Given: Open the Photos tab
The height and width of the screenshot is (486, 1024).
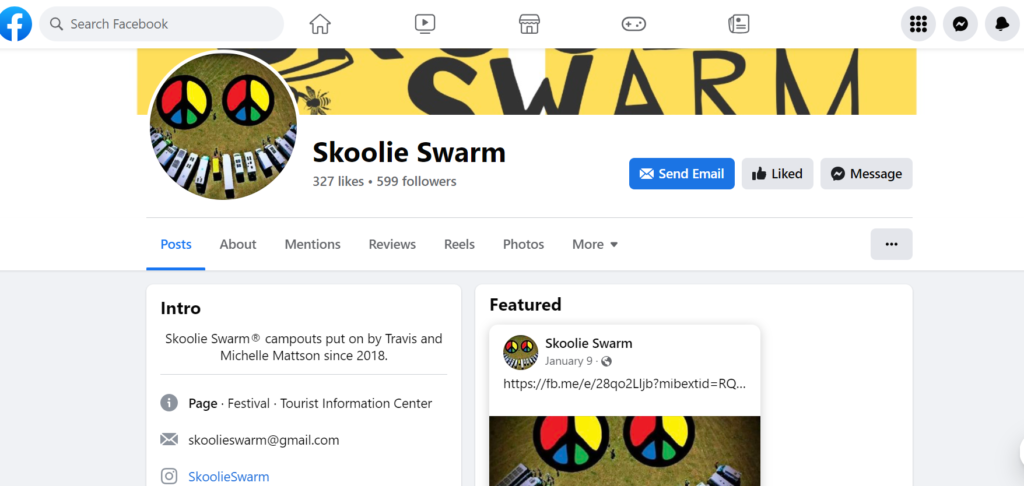Looking at the screenshot, I should coord(523,244).
